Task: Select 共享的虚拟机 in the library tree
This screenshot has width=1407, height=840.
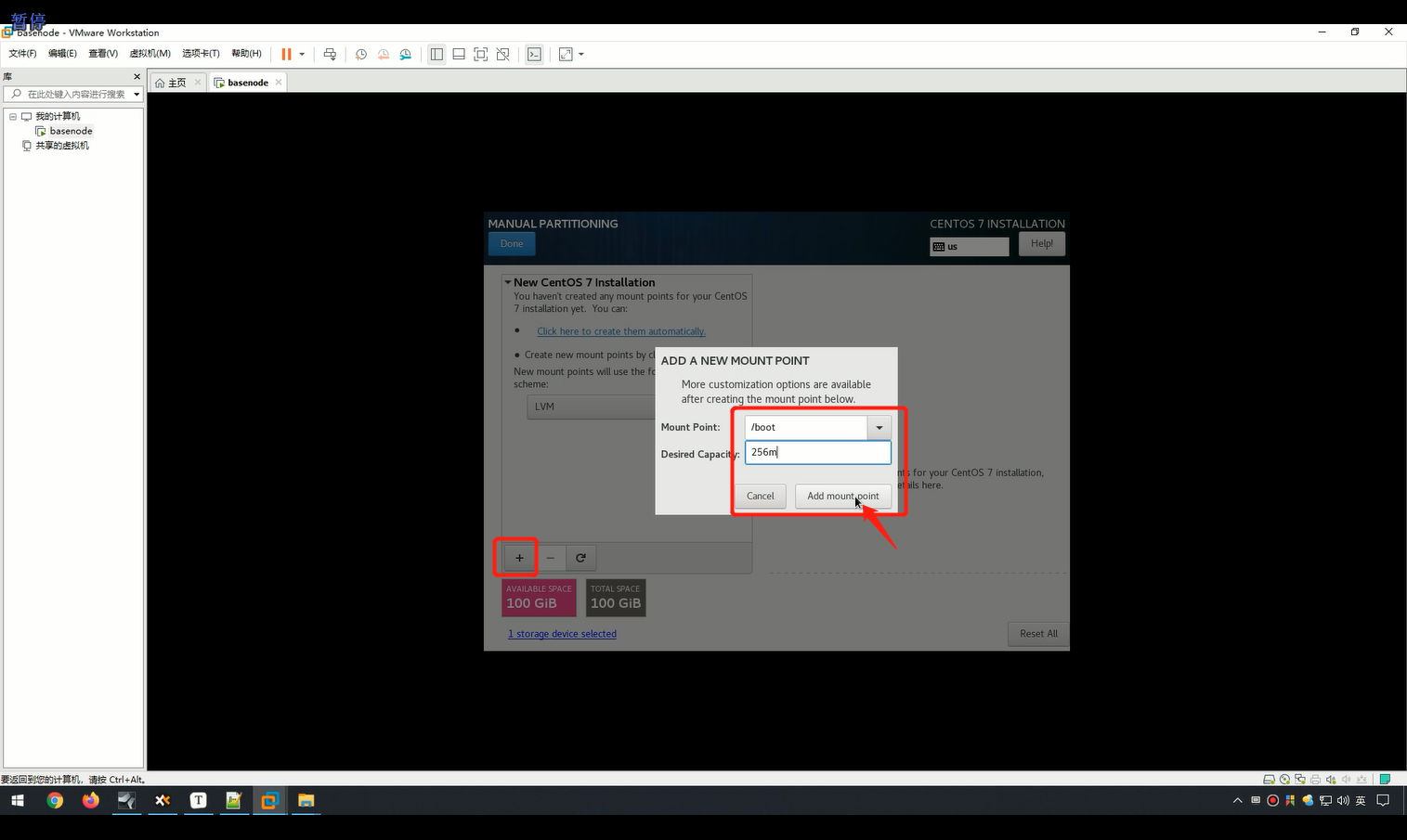Action: click(62, 146)
